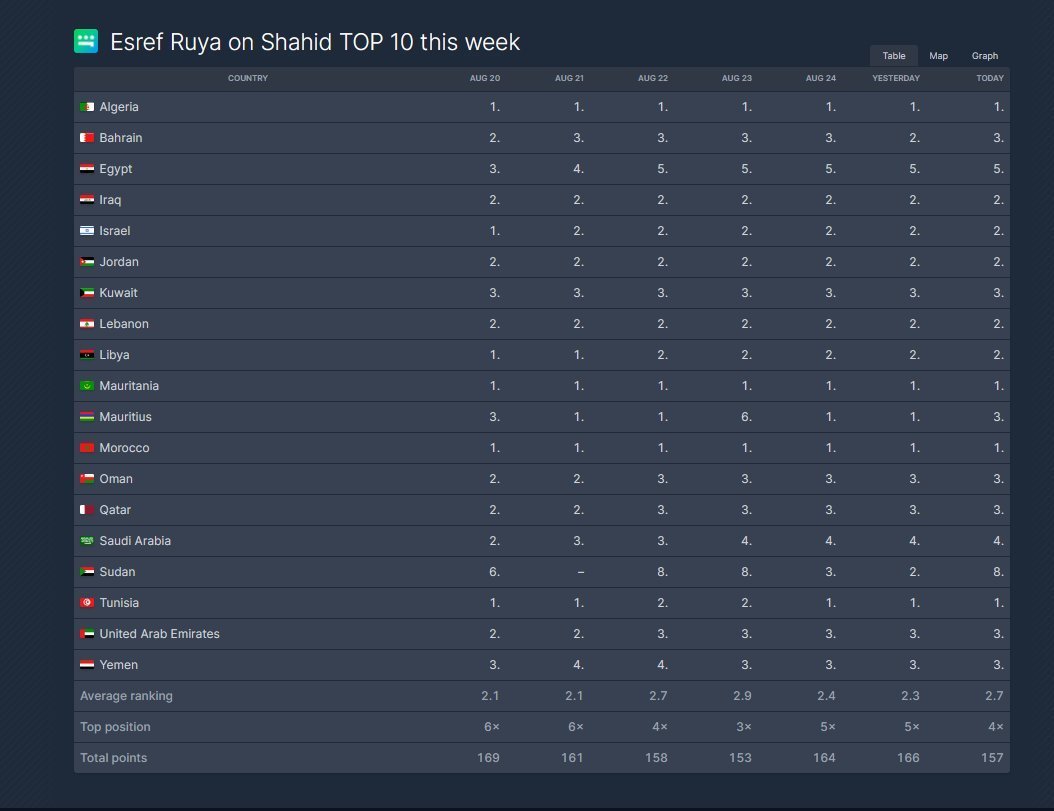Click the Yemen country link
The height and width of the screenshot is (811, 1054).
tap(118, 665)
